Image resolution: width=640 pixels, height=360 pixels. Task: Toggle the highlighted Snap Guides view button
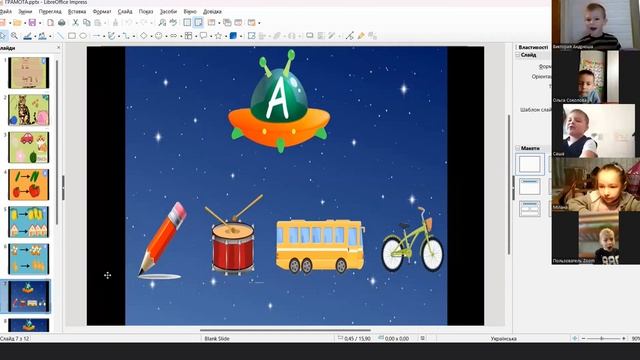[x=198, y=23]
